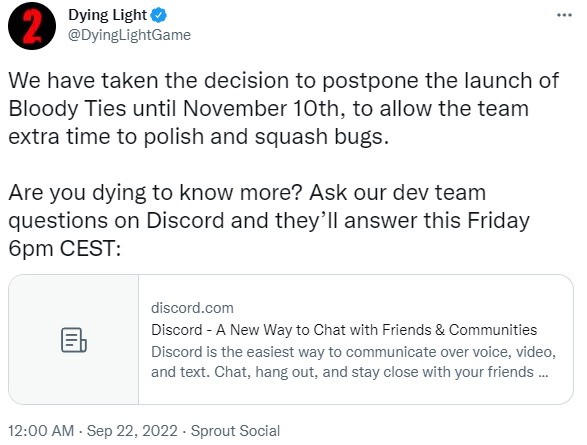
Task: Select the dev team questions paragraph
Action: [269, 220]
